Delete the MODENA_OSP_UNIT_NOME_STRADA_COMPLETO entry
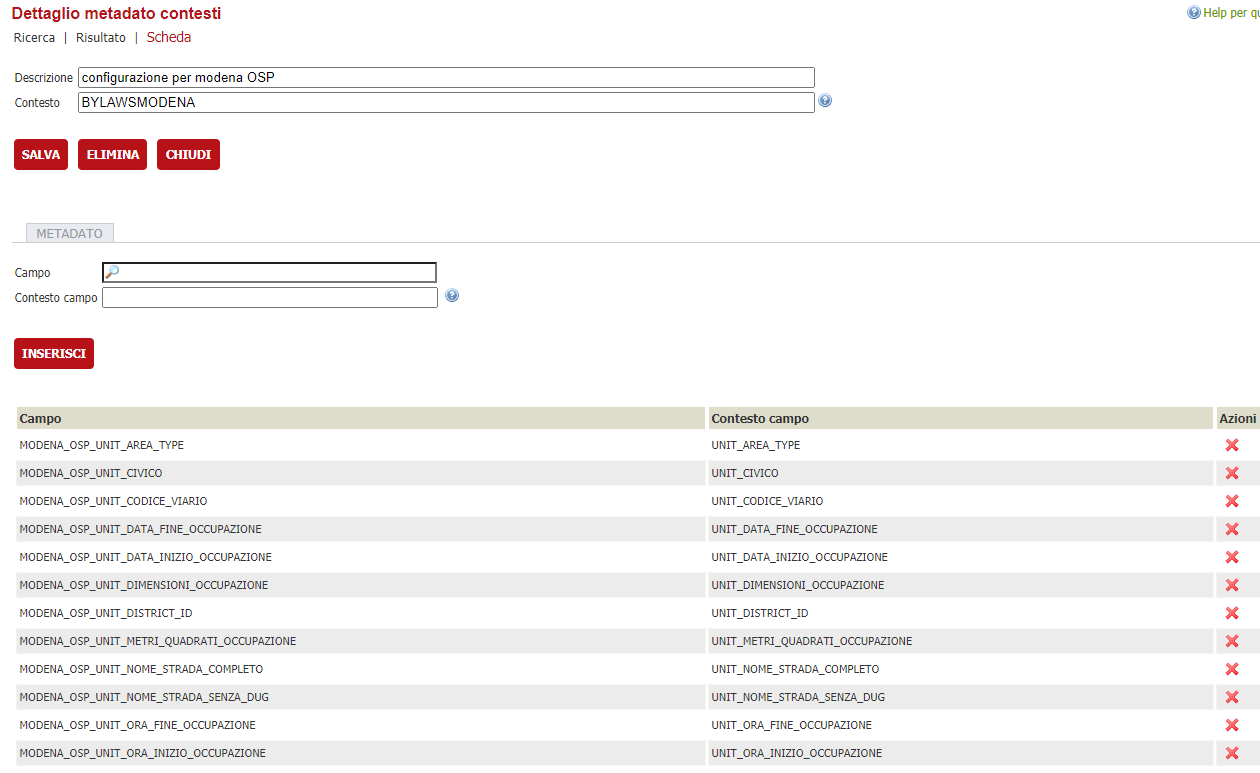This screenshot has width=1260, height=773. [1232, 669]
